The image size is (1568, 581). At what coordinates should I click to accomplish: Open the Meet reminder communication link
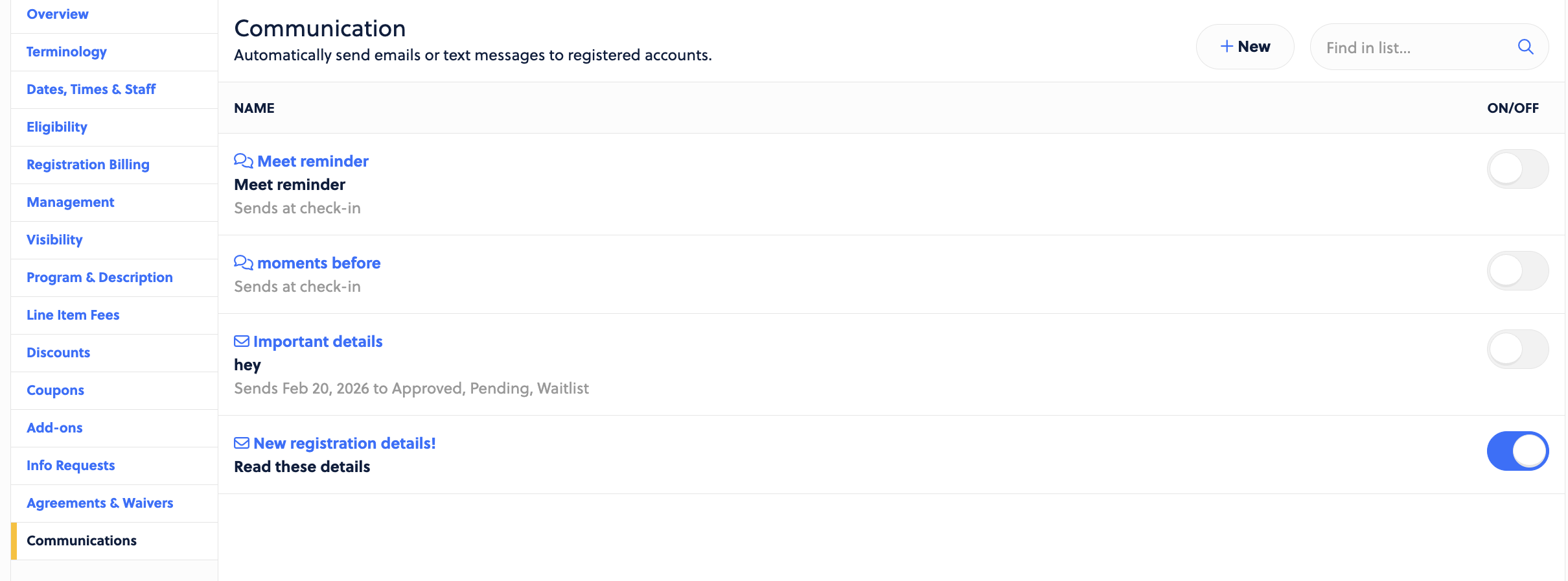313,161
